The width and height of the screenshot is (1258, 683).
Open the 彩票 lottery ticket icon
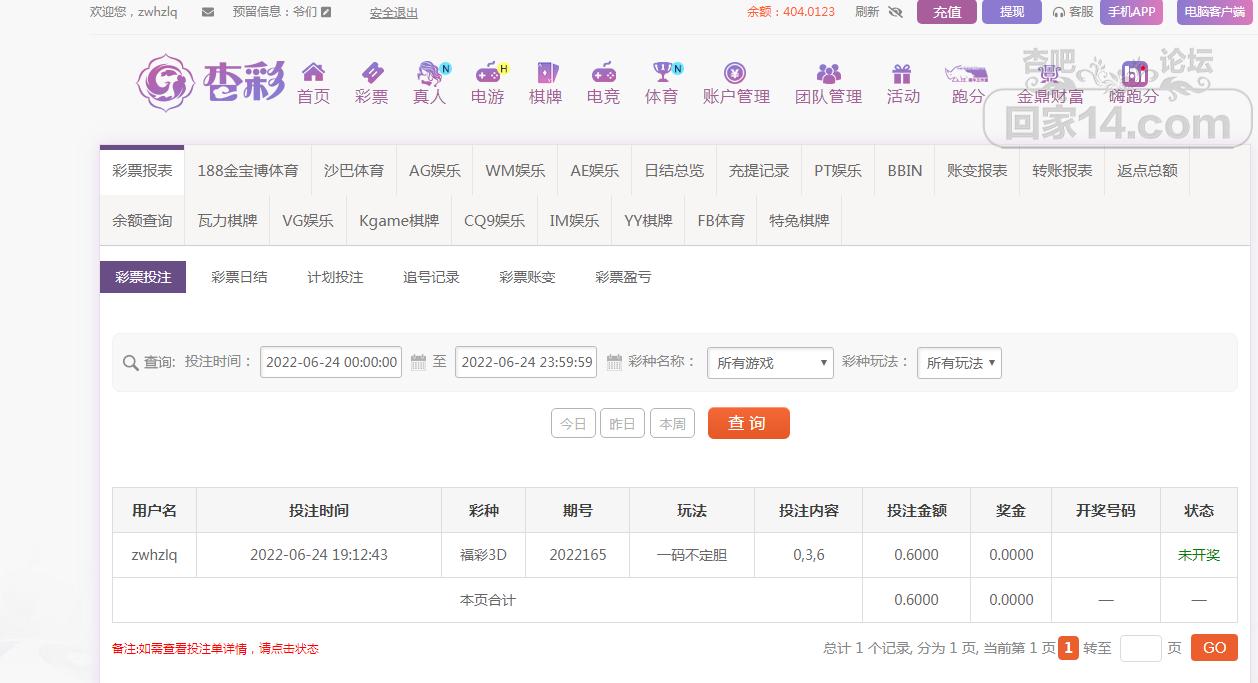coord(371,73)
